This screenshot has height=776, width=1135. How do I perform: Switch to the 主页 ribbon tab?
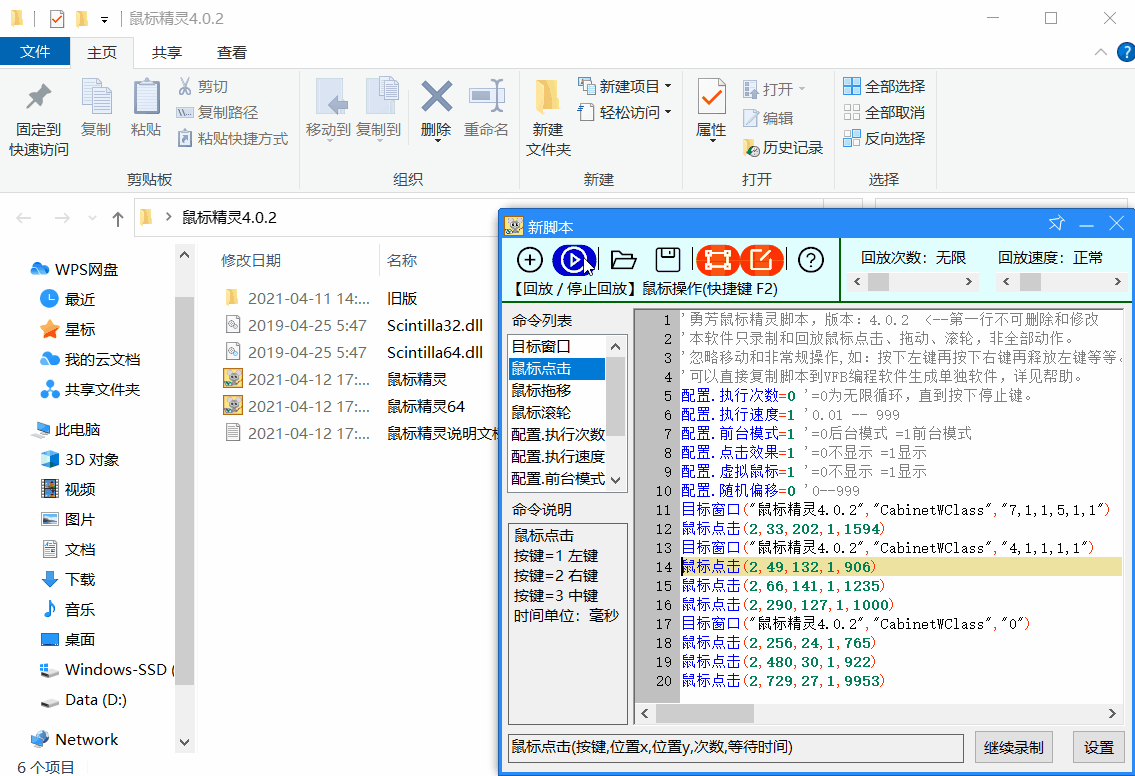tap(102, 52)
